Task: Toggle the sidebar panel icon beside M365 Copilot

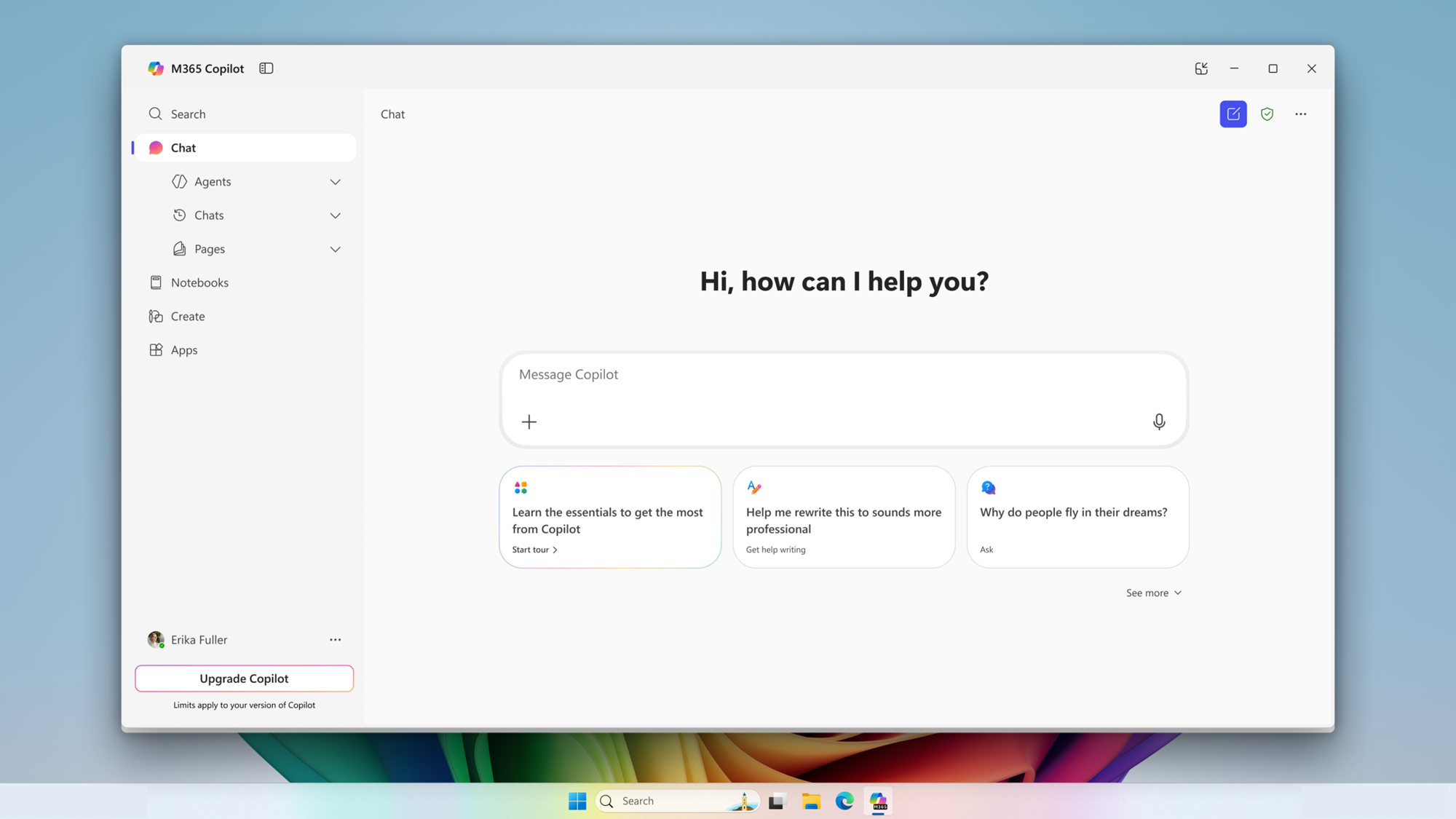Action: [x=266, y=68]
